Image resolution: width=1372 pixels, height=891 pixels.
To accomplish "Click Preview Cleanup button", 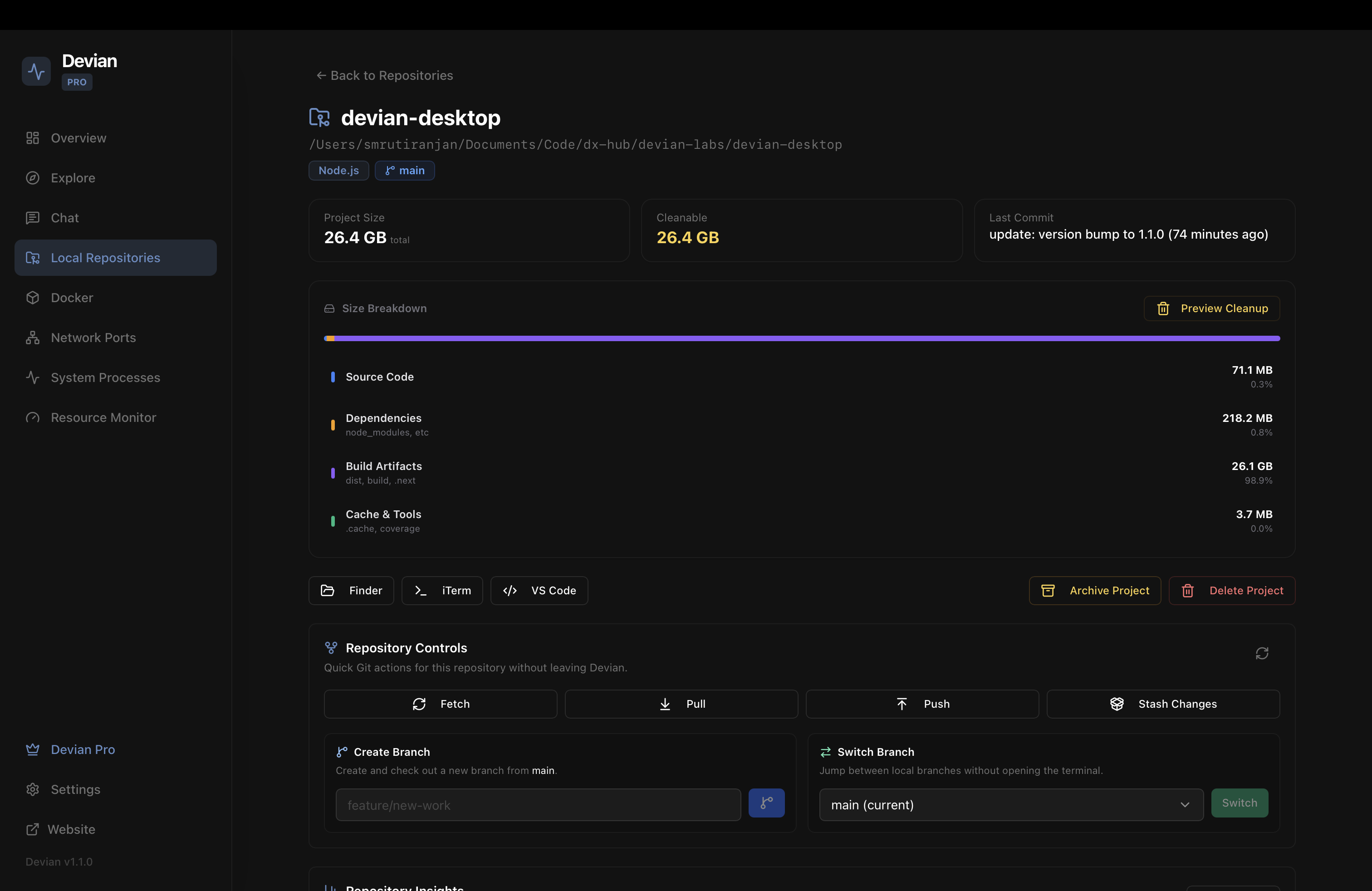I will pyautogui.click(x=1212, y=308).
